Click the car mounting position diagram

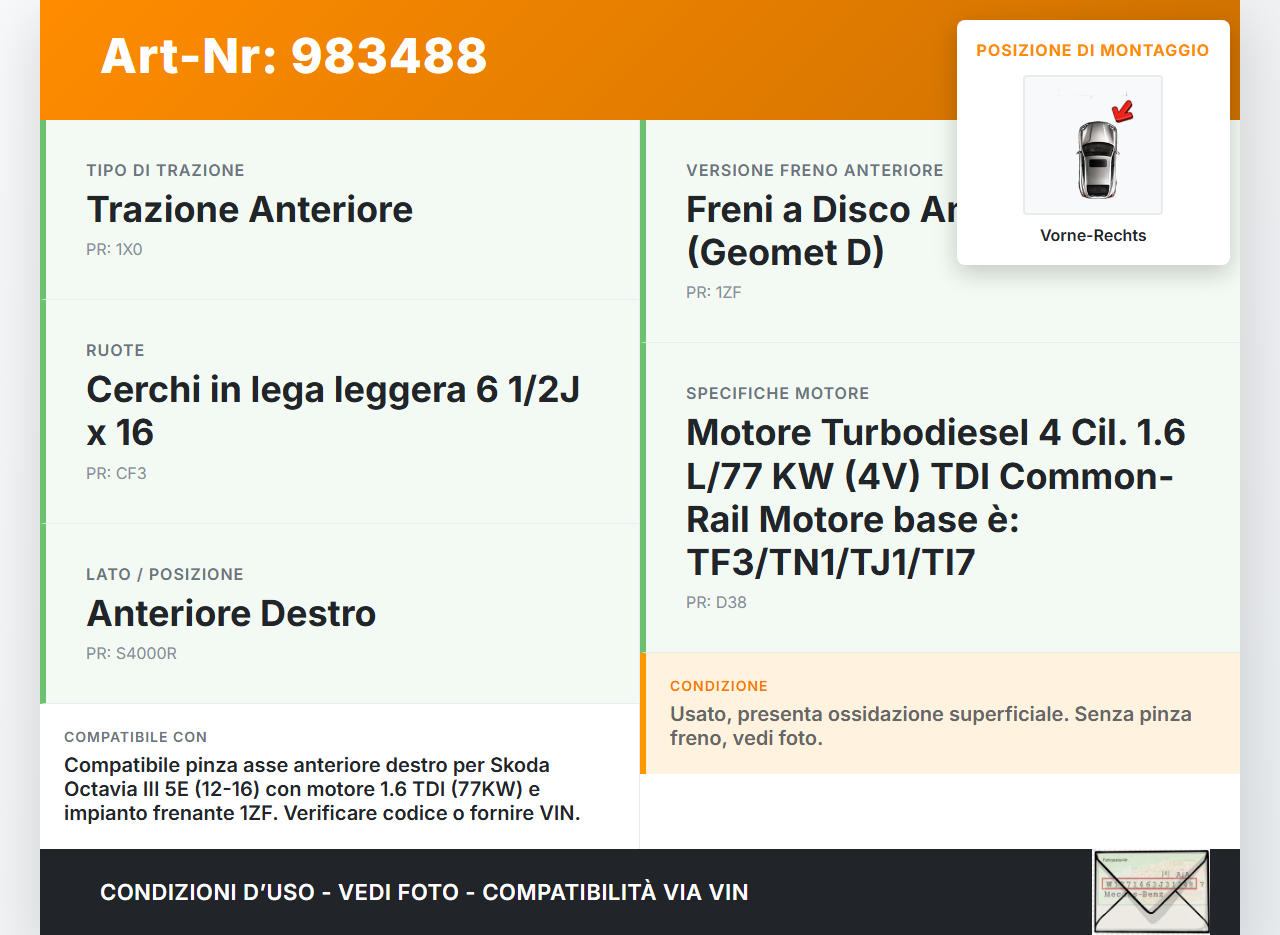1093,145
